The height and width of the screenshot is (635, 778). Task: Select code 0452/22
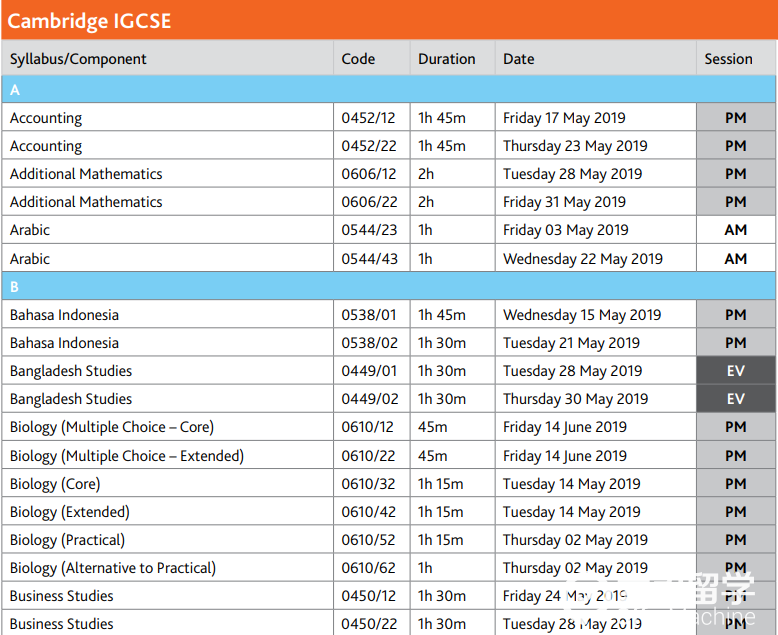coord(369,146)
